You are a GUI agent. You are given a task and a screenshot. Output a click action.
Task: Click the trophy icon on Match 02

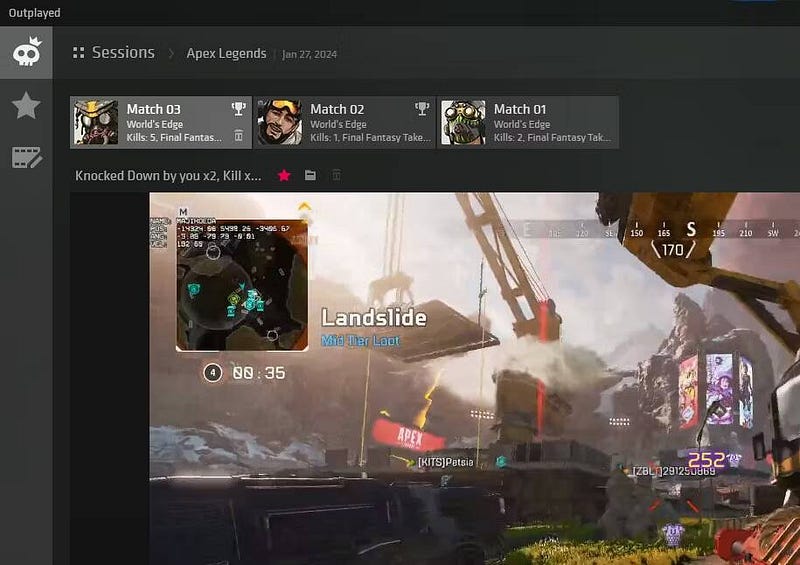click(x=422, y=108)
